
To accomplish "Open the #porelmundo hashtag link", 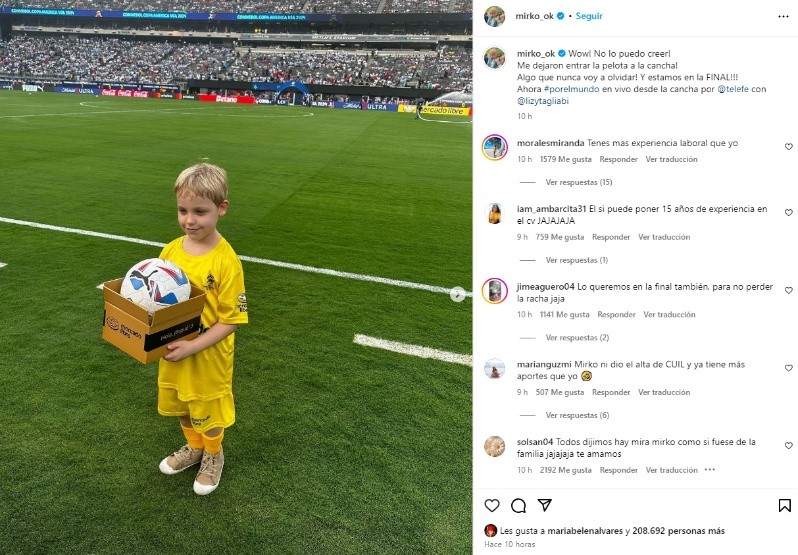I will 572,89.
